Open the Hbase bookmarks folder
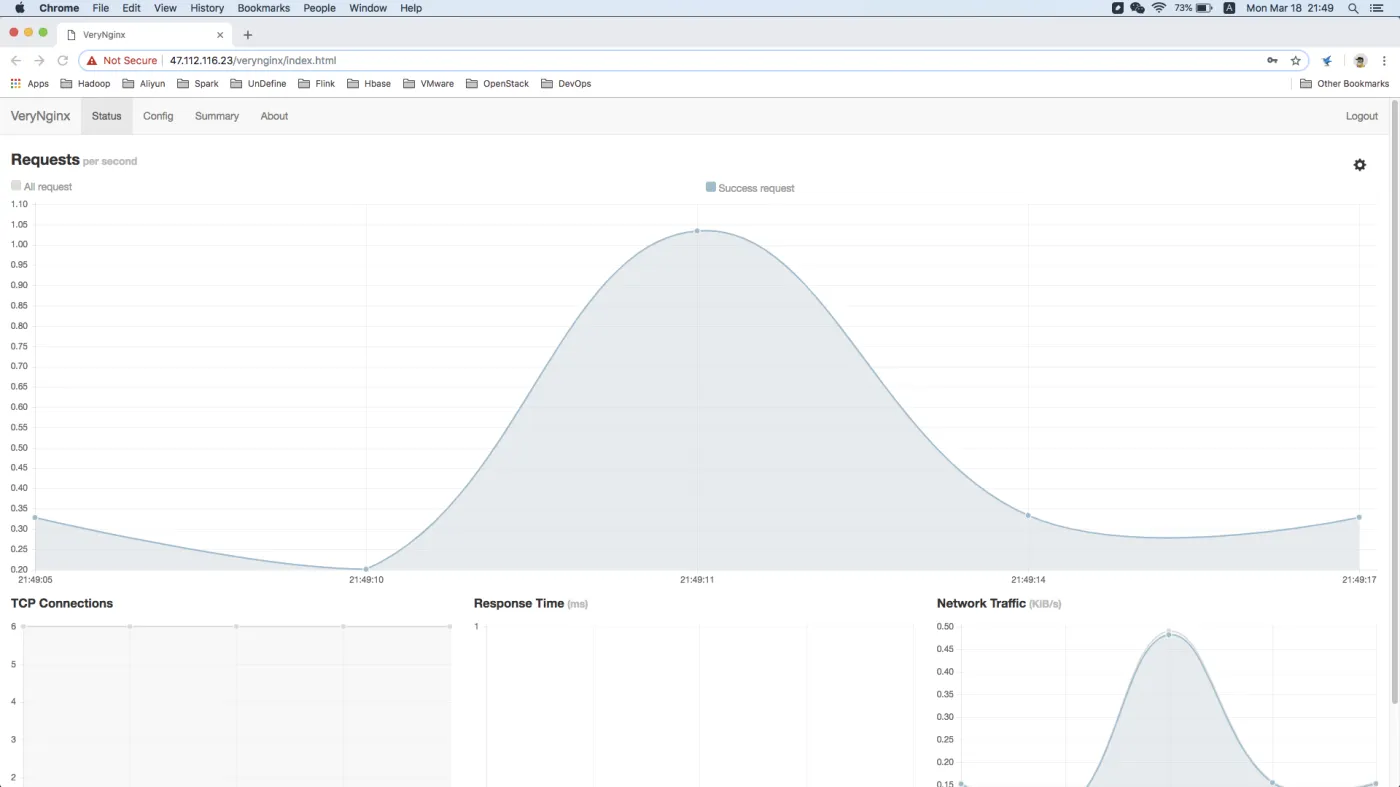The image size is (1400, 787). pyautogui.click(x=369, y=84)
